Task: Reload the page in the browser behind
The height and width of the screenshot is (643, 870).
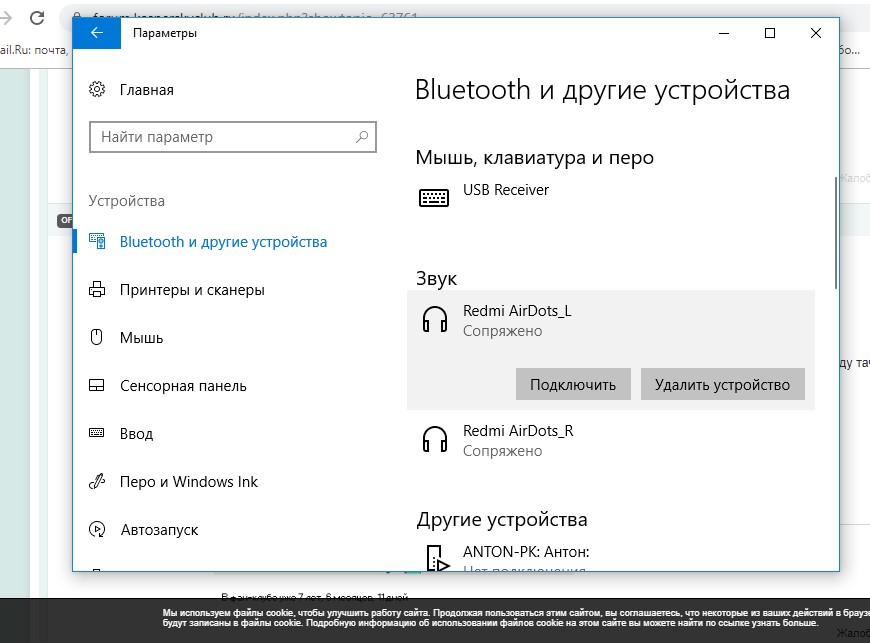Action: coord(37,18)
